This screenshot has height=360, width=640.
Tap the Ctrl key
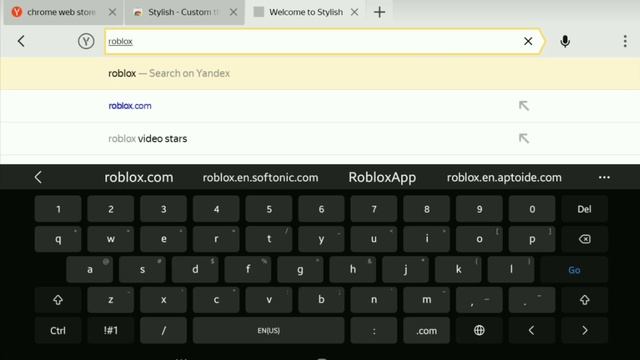pyautogui.click(x=58, y=330)
